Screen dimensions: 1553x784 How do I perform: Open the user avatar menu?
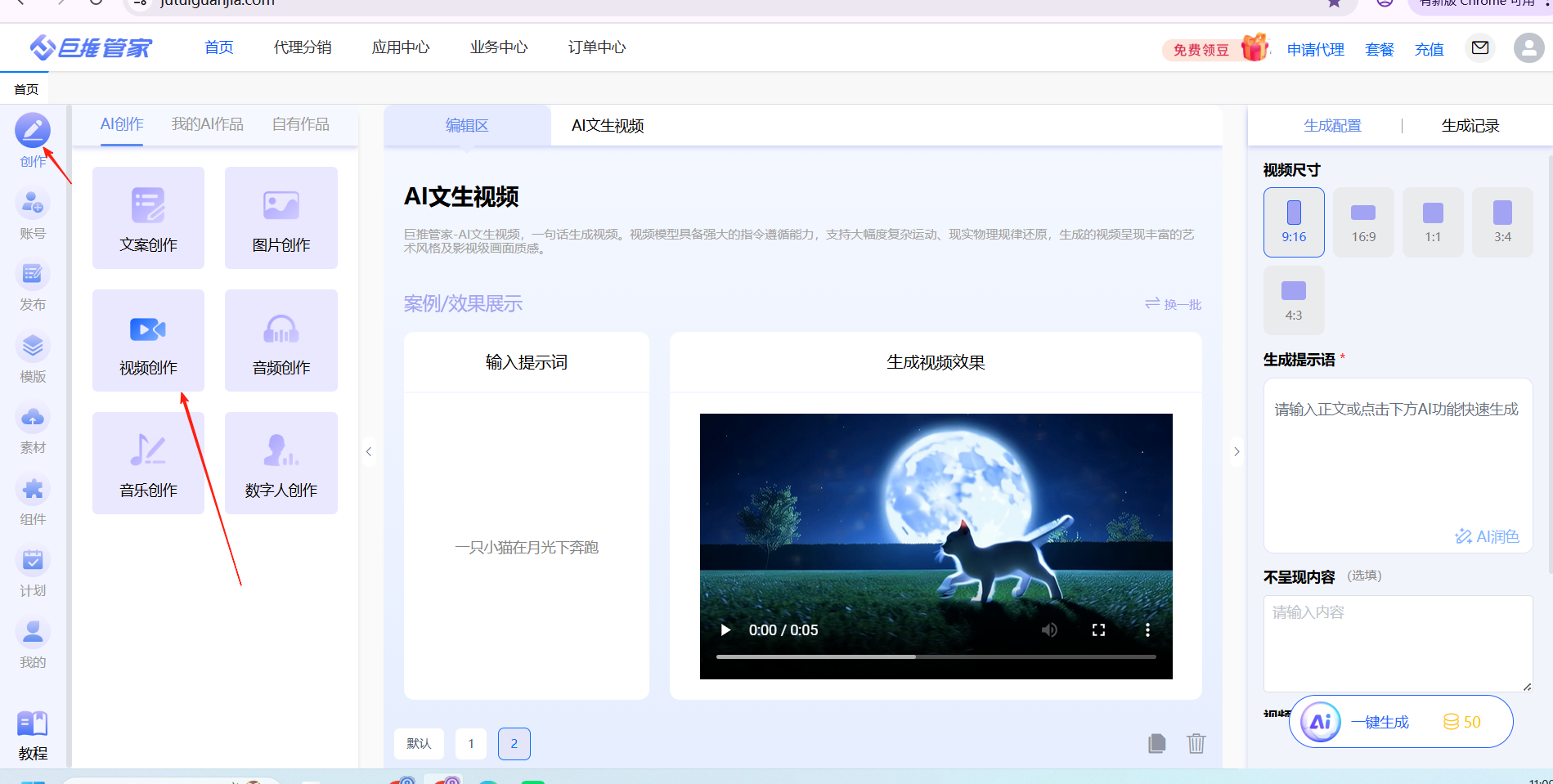[1528, 47]
